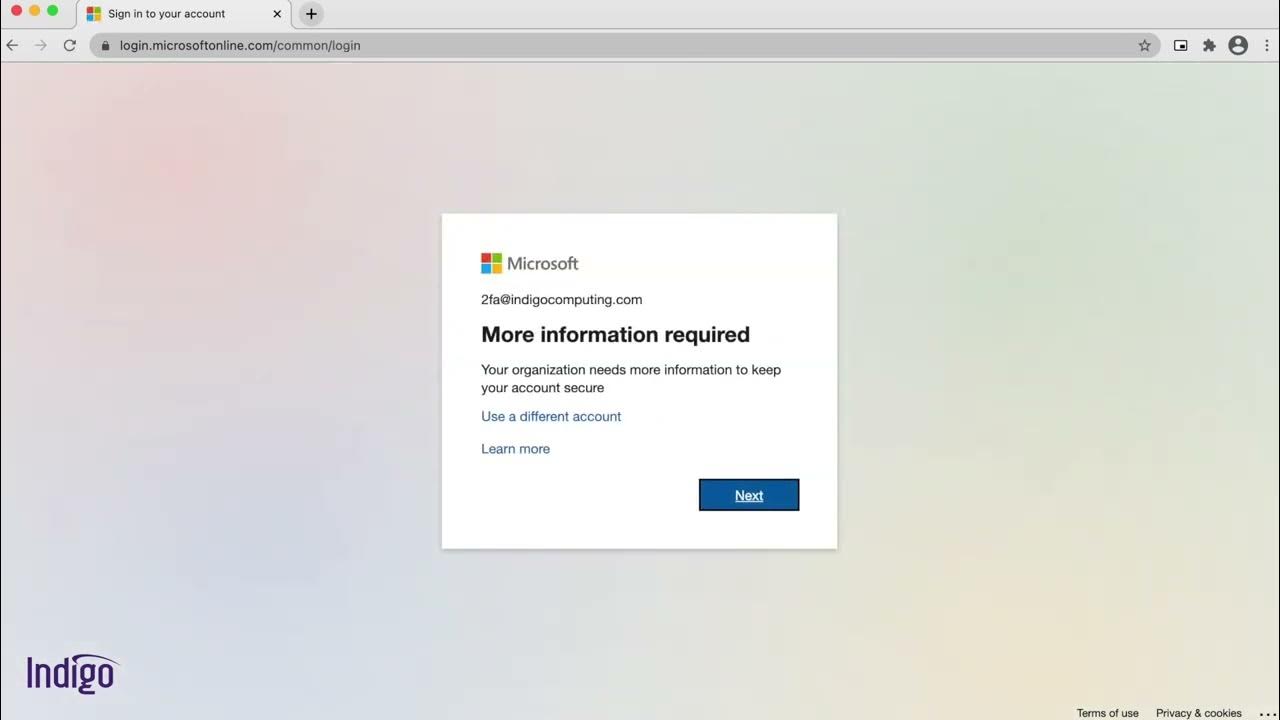Screen dimensions: 1280x720
Task: Click the red close window button
Action: coord(16,11)
